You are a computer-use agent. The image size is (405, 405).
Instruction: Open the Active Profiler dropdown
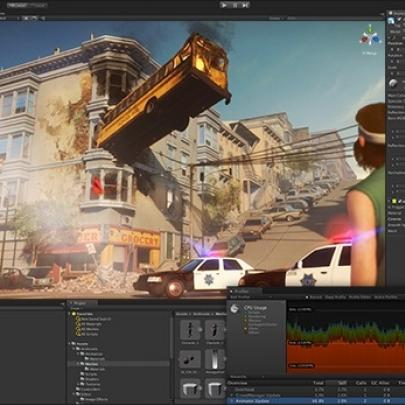386,297
